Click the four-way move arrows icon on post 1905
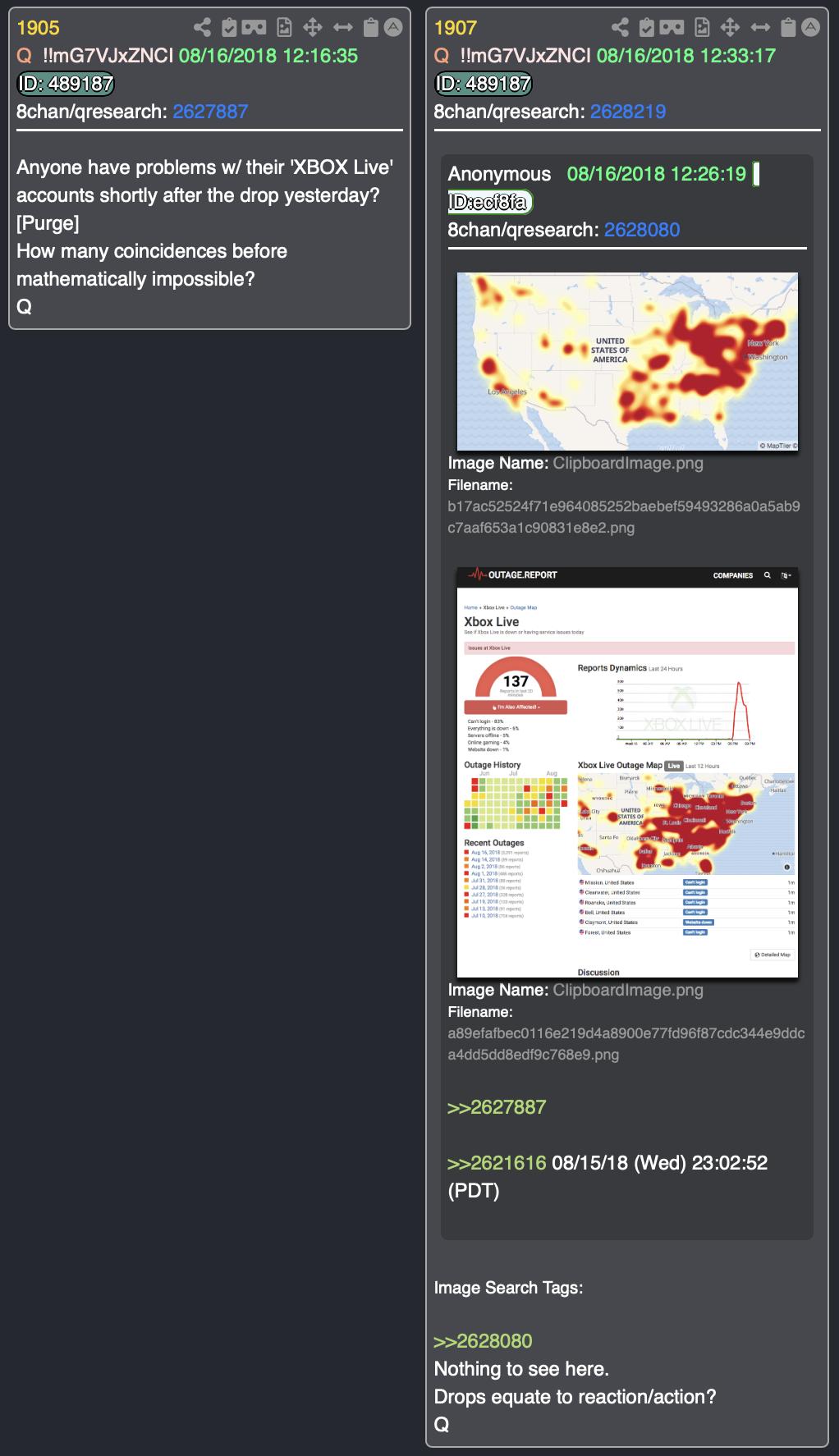 [313, 28]
